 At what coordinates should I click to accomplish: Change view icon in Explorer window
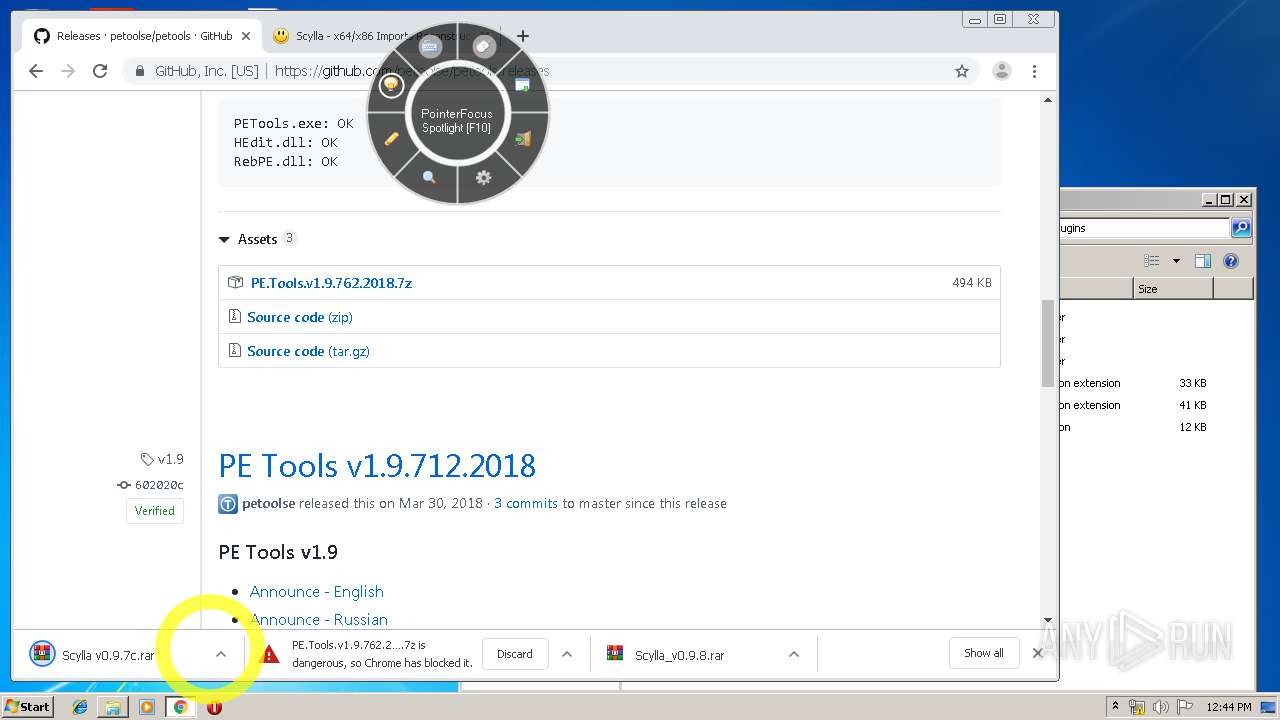(1152, 261)
